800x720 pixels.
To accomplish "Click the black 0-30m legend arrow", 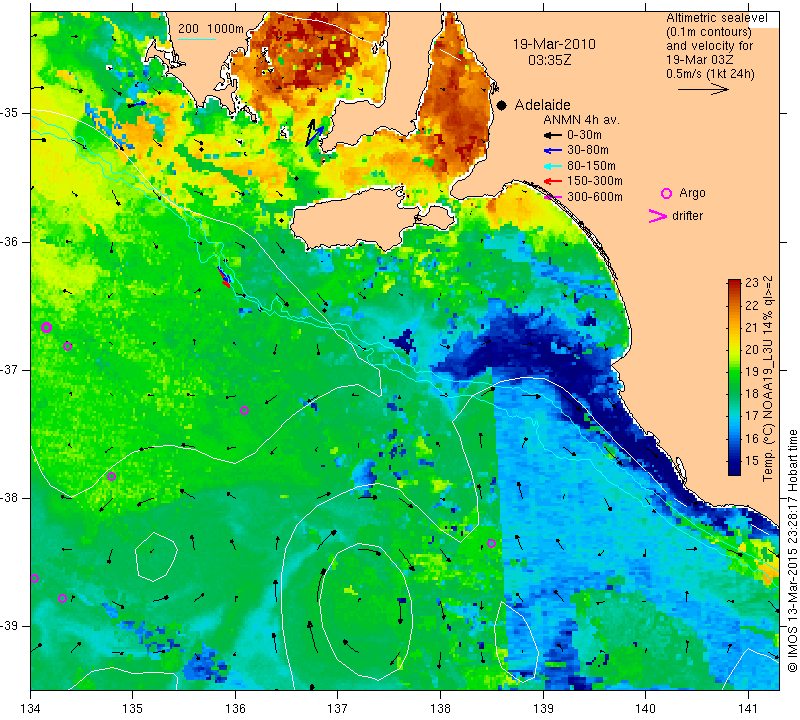I will tap(552, 135).
